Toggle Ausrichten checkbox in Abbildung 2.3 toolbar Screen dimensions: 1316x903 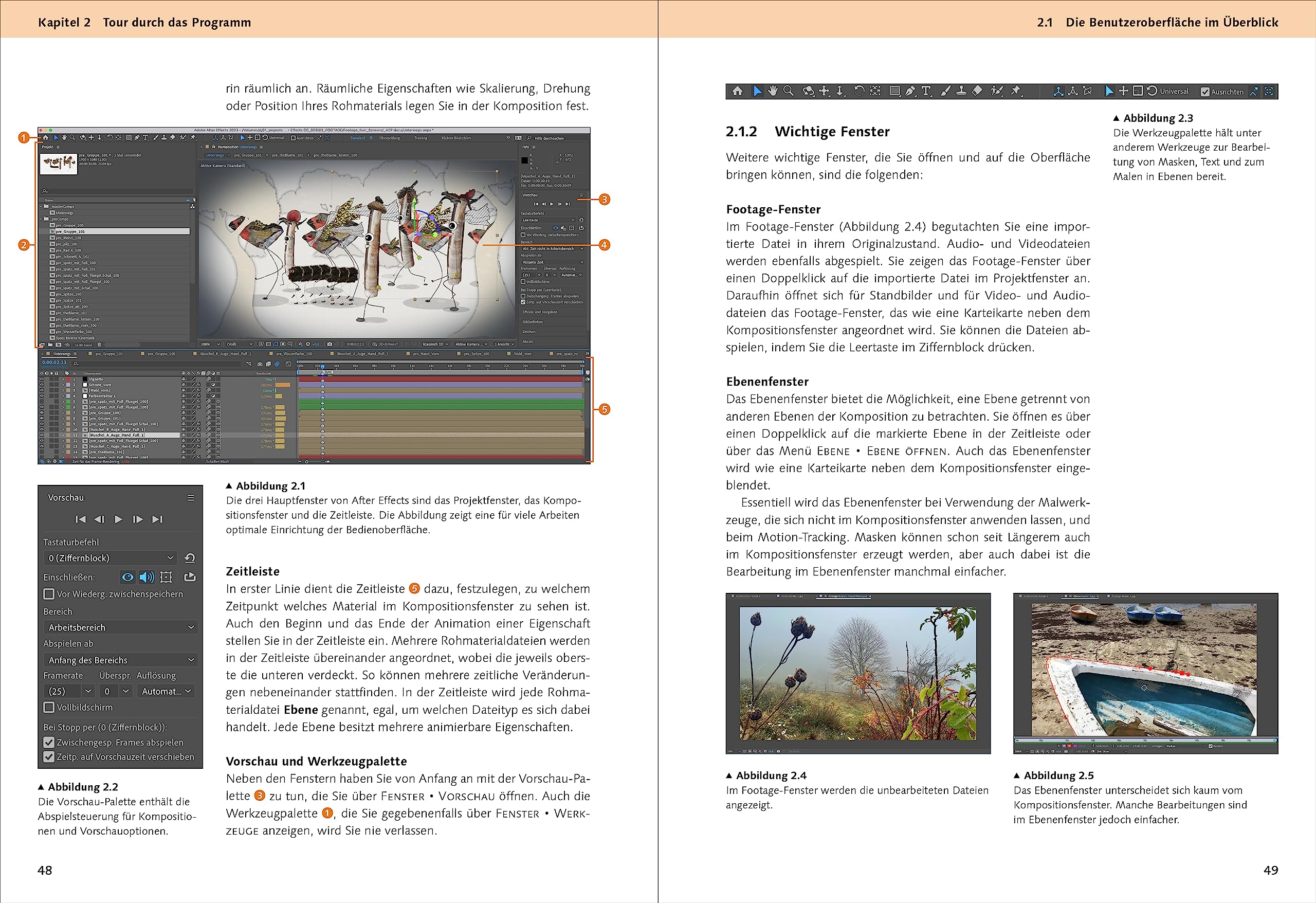[x=1205, y=92]
